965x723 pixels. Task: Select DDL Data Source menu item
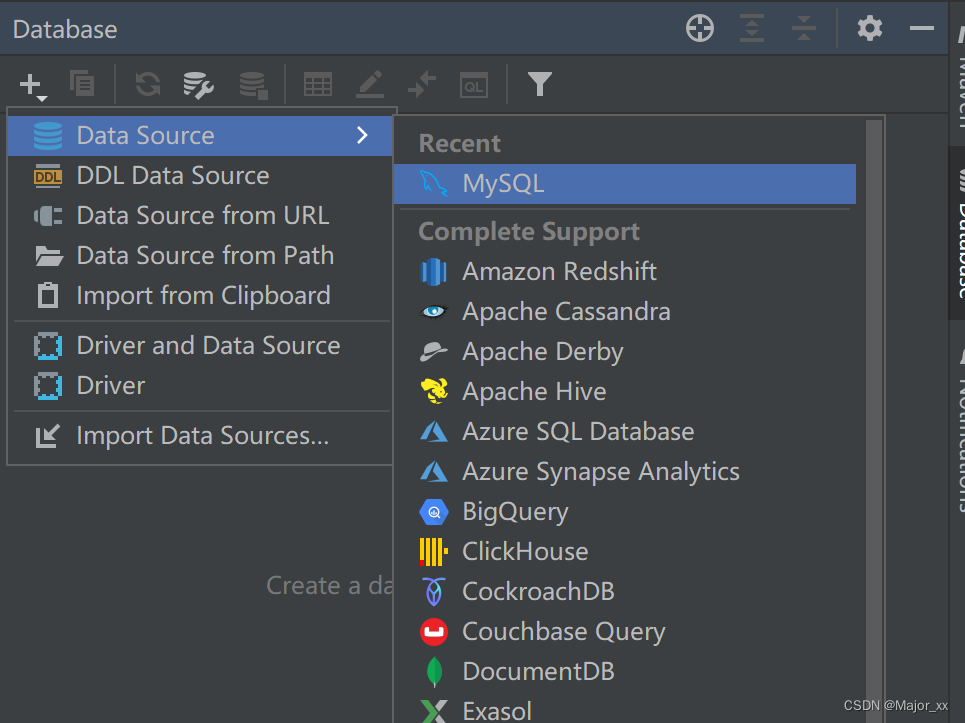click(x=200, y=175)
